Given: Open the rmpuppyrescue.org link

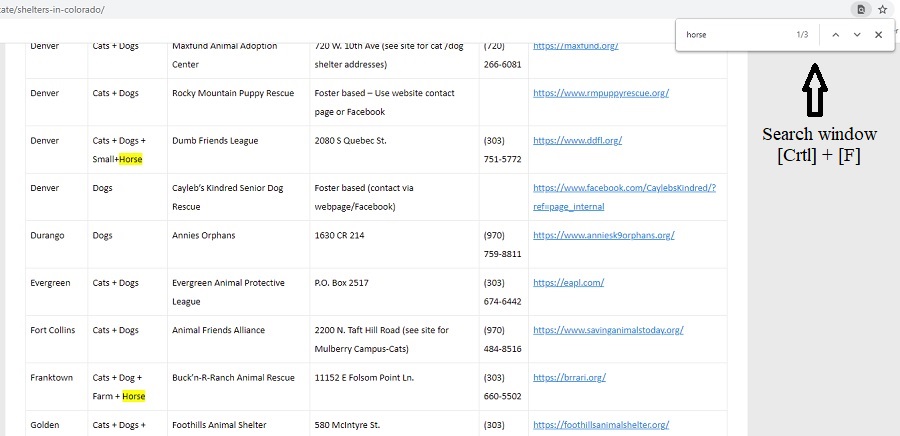Looking at the screenshot, I should coord(601,93).
